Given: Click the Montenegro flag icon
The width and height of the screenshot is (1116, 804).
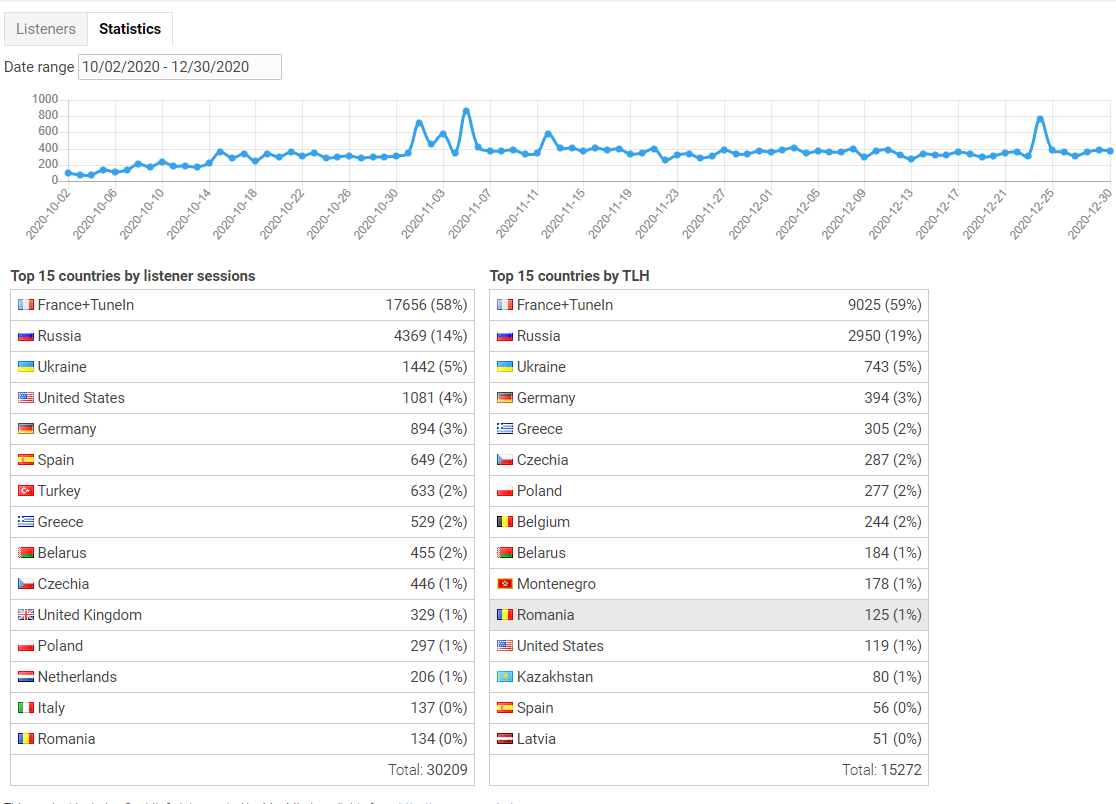Looking at the screenshot, I should click(x=505, y=584).
